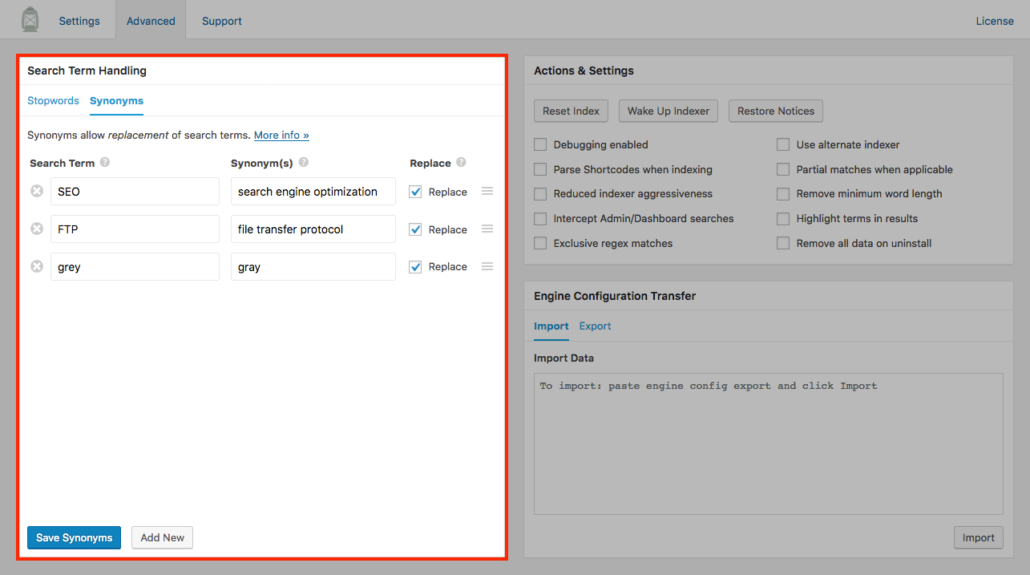This screenshot has height=575, width=1030.
Task: Click the Import button
Action: coord(979,538)
